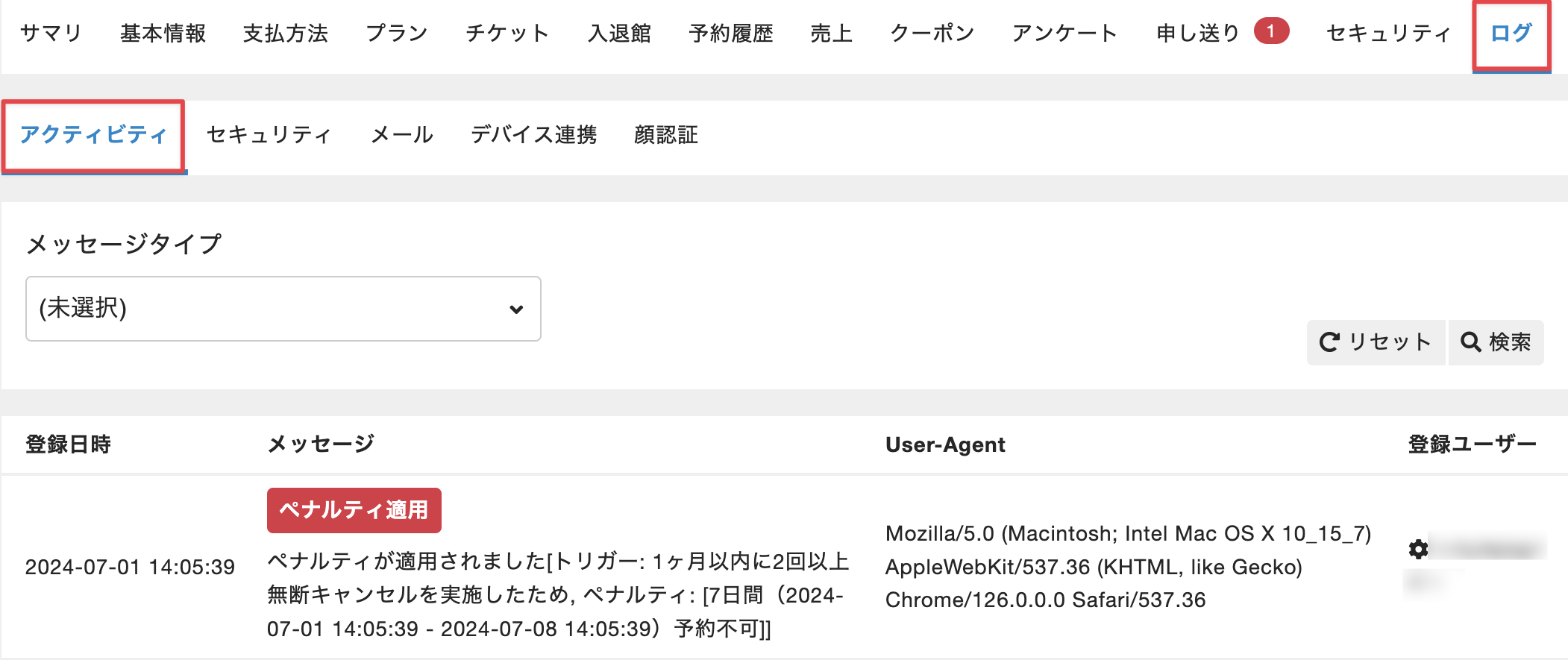This screenshot has height=660, width=1568.
Task: Open the 入退館 tab
Action: coord(619,34)
